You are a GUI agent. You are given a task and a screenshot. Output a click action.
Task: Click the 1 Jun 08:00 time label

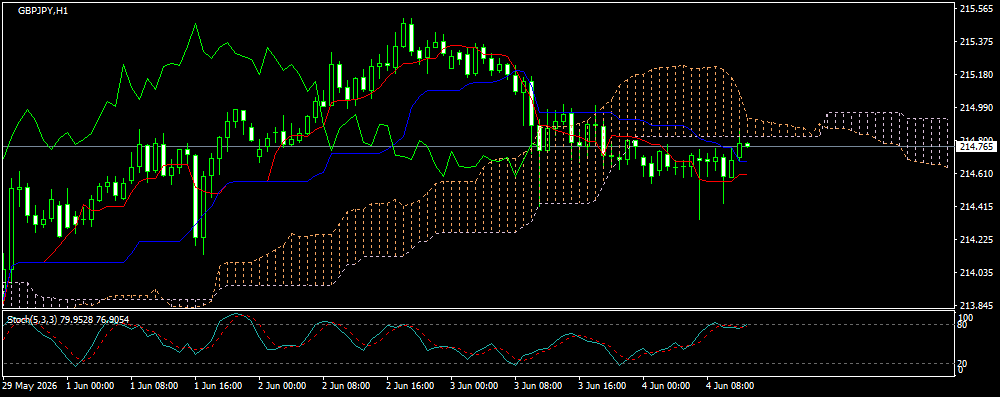tap(154, 386)
